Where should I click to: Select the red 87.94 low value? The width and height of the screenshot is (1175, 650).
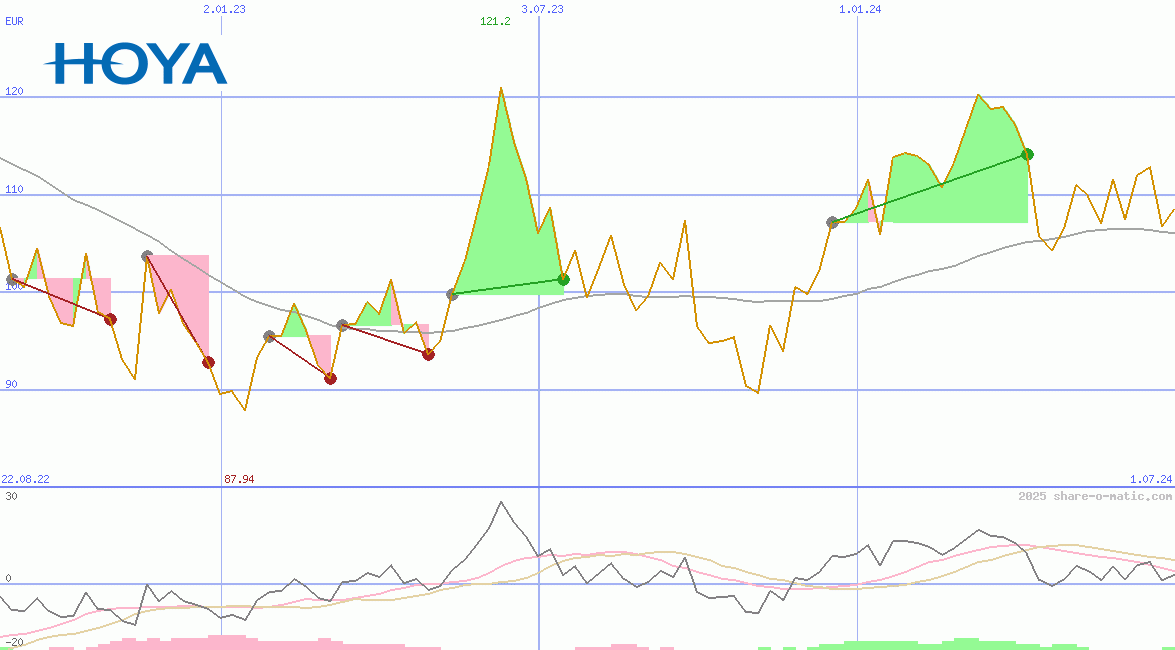tap(239, 479)
